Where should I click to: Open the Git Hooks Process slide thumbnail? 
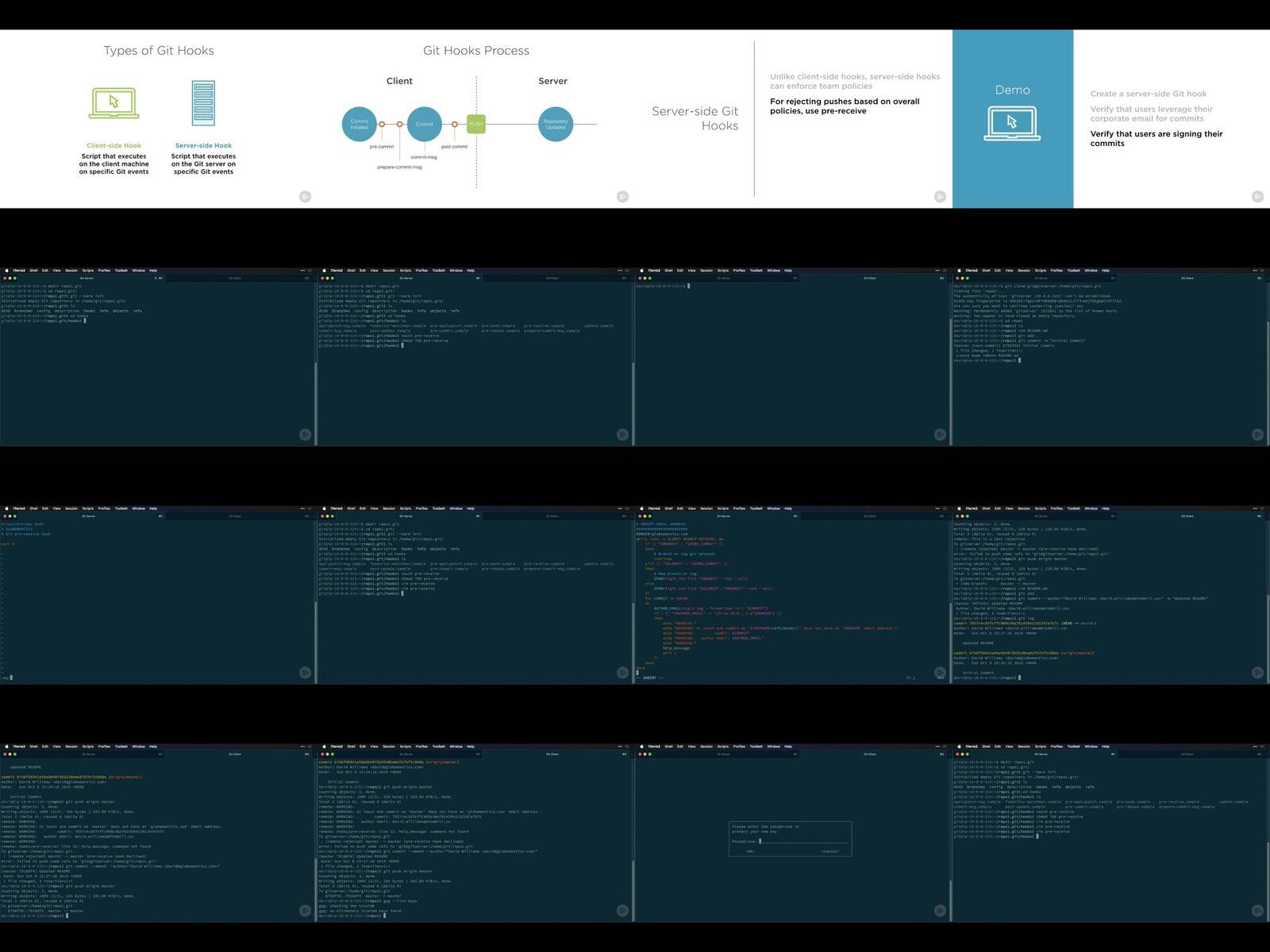(x=476, y=119)
